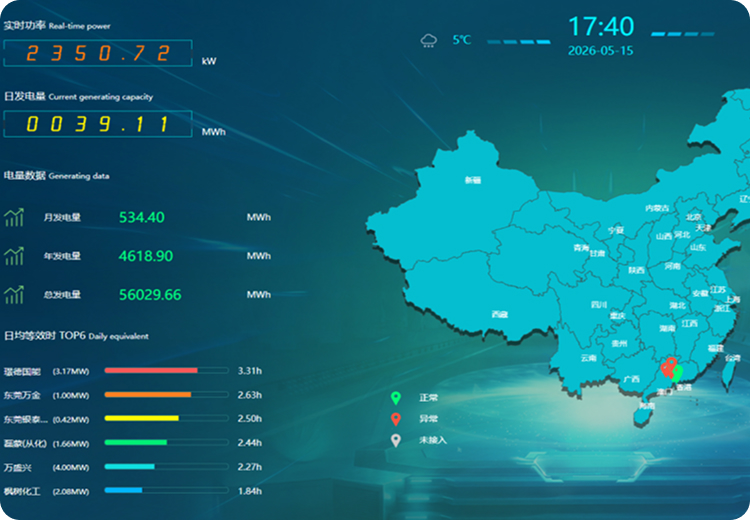Select 贵州 province on the map
The height and width of the screenshot is (520, 750).
coord(619,343)
